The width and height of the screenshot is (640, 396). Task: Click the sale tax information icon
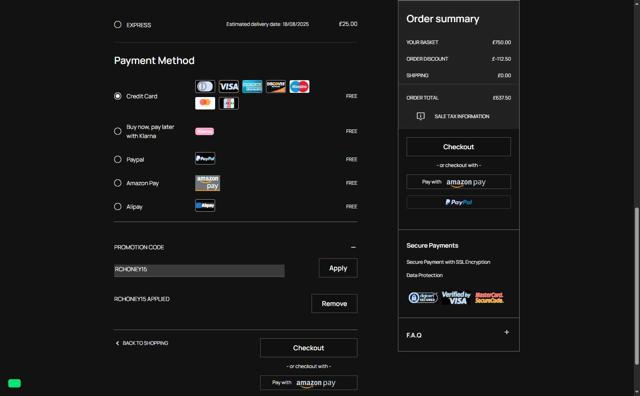(x=420, y=116)
